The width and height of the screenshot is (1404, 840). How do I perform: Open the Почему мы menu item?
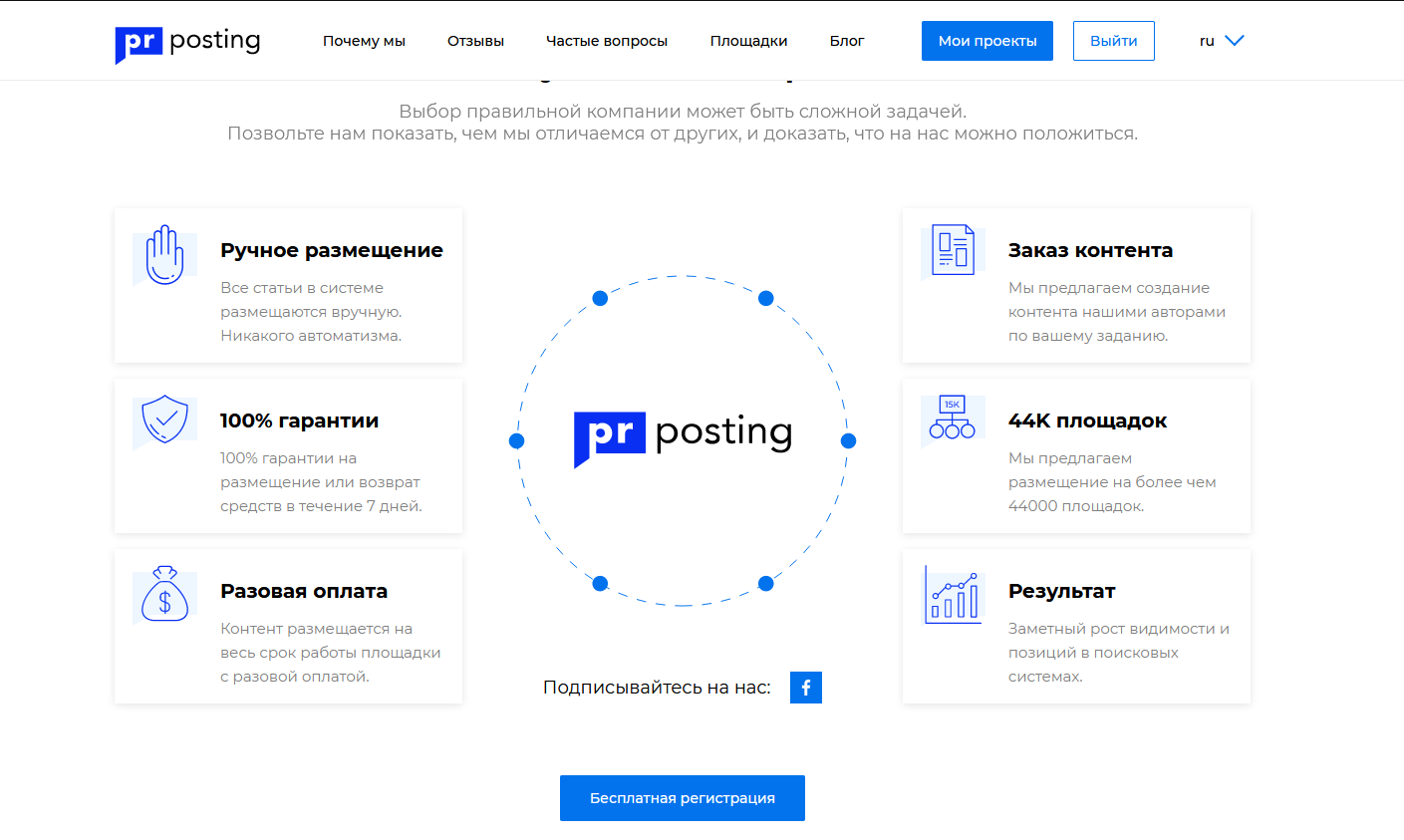coord(364,41)
